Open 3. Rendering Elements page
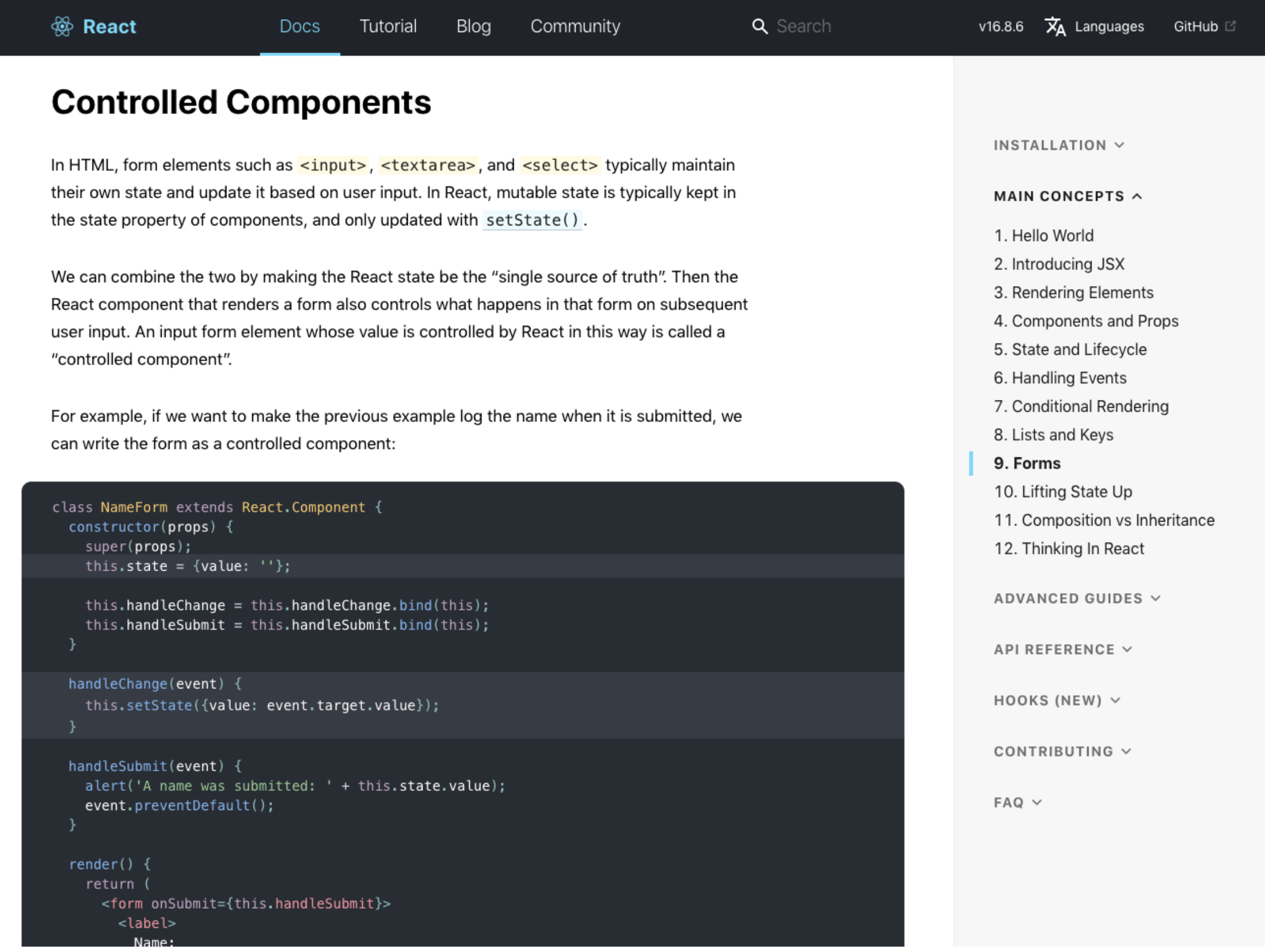This screenshot has width=1265, height=952. coord(1074,292)
